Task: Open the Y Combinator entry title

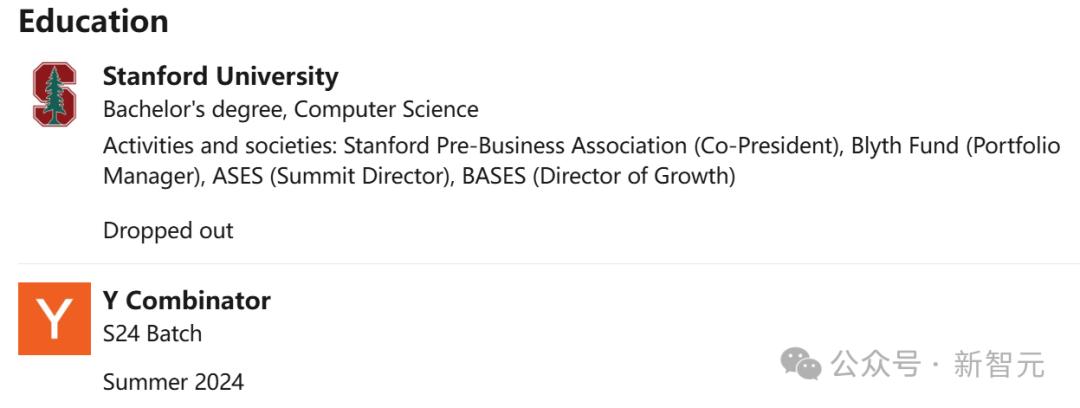Action: pos(186,300)
